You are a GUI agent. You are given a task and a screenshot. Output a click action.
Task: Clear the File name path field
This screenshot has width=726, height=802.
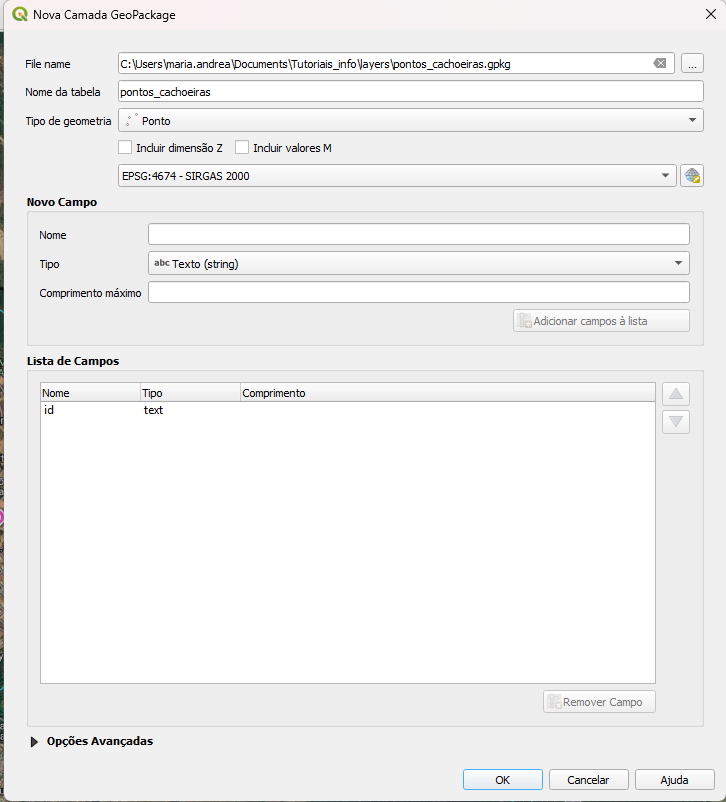coord(659,64)
